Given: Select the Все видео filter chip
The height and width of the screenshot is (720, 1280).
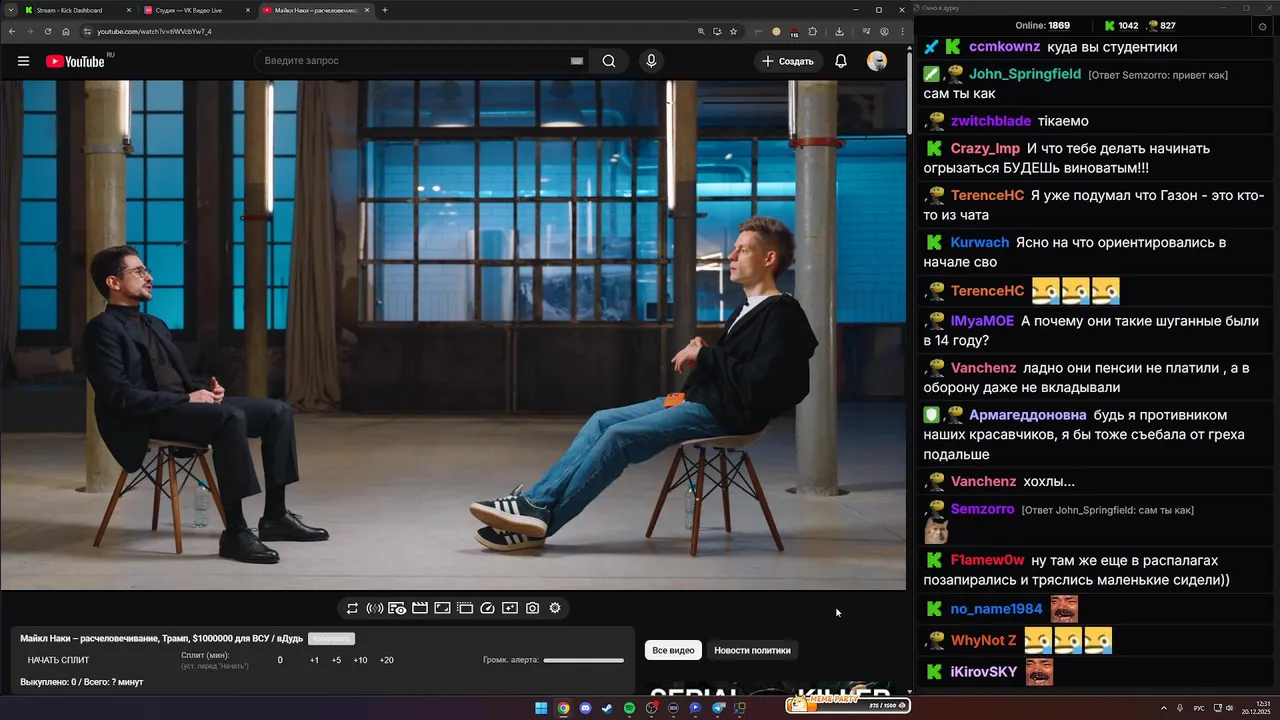Looking at the screenshot, I should click(673, 650).
